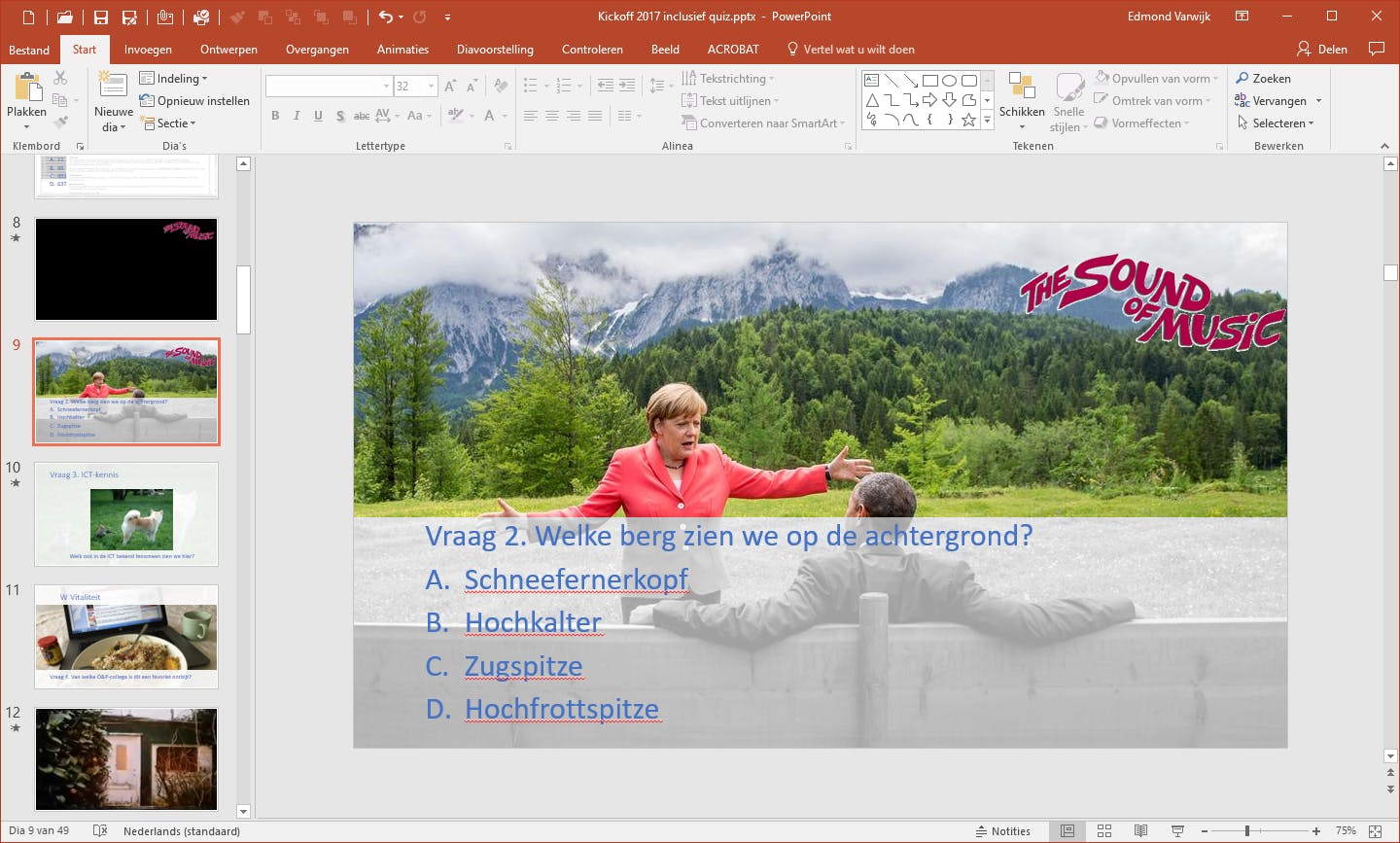
Task: Switch to reading view in status bar
Action: [x=1141, y=831]
